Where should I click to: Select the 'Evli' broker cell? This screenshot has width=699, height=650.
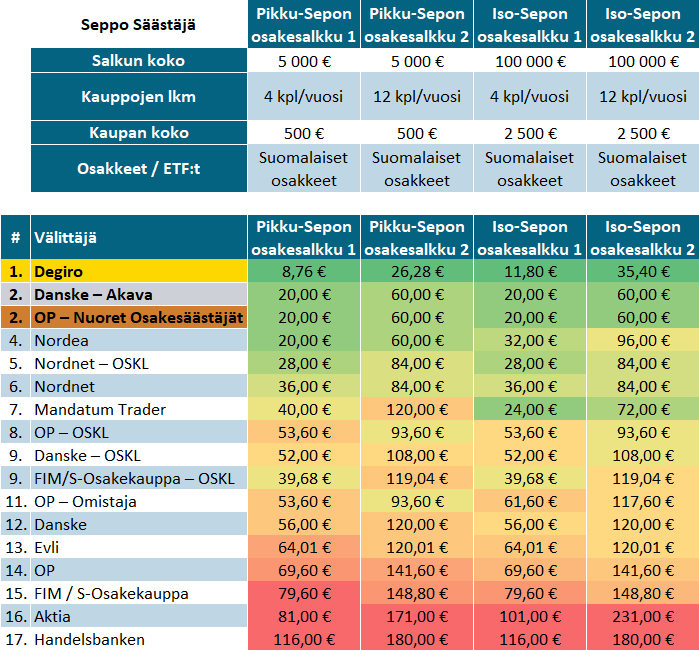coord(139,547)
